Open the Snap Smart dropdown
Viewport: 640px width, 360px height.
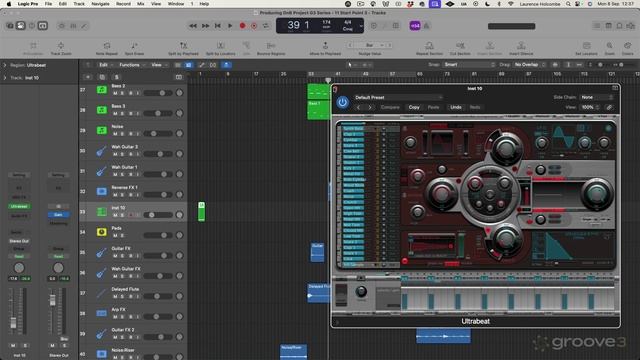point(469,64)
